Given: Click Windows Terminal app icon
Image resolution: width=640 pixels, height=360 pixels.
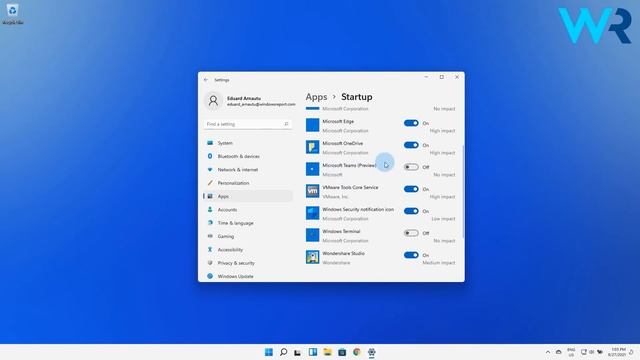Looking at the screenshot, I should (x=313, y=235).
